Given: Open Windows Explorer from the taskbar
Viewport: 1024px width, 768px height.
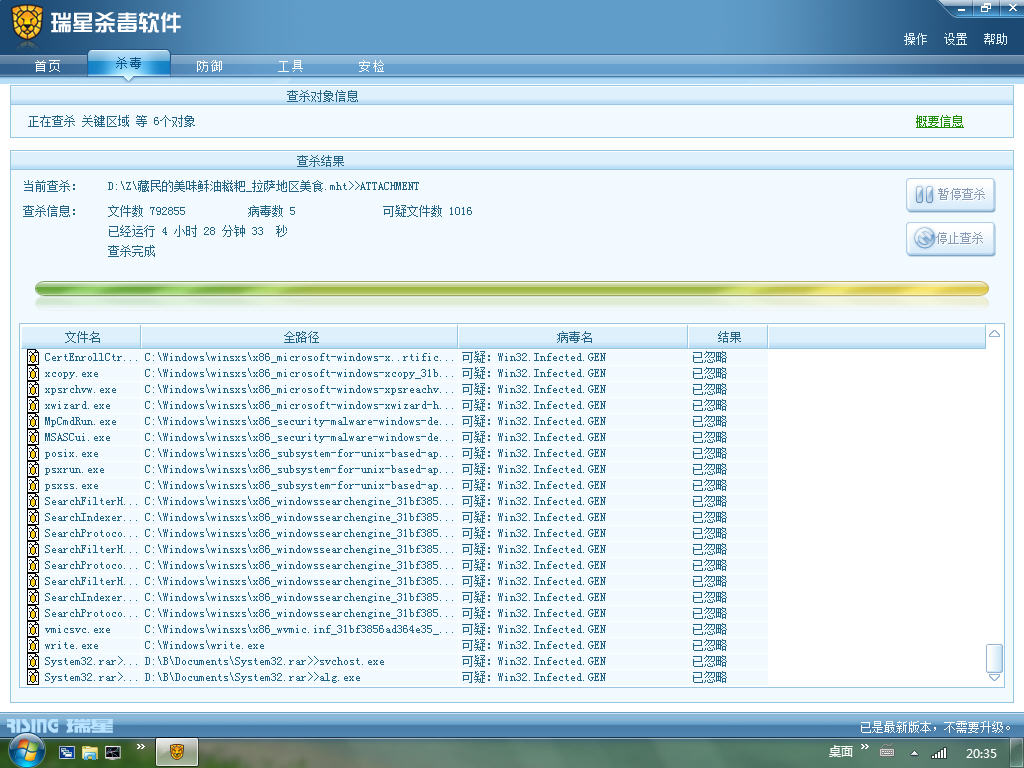Looking at the screenshot, I should (x=89, y=752).
